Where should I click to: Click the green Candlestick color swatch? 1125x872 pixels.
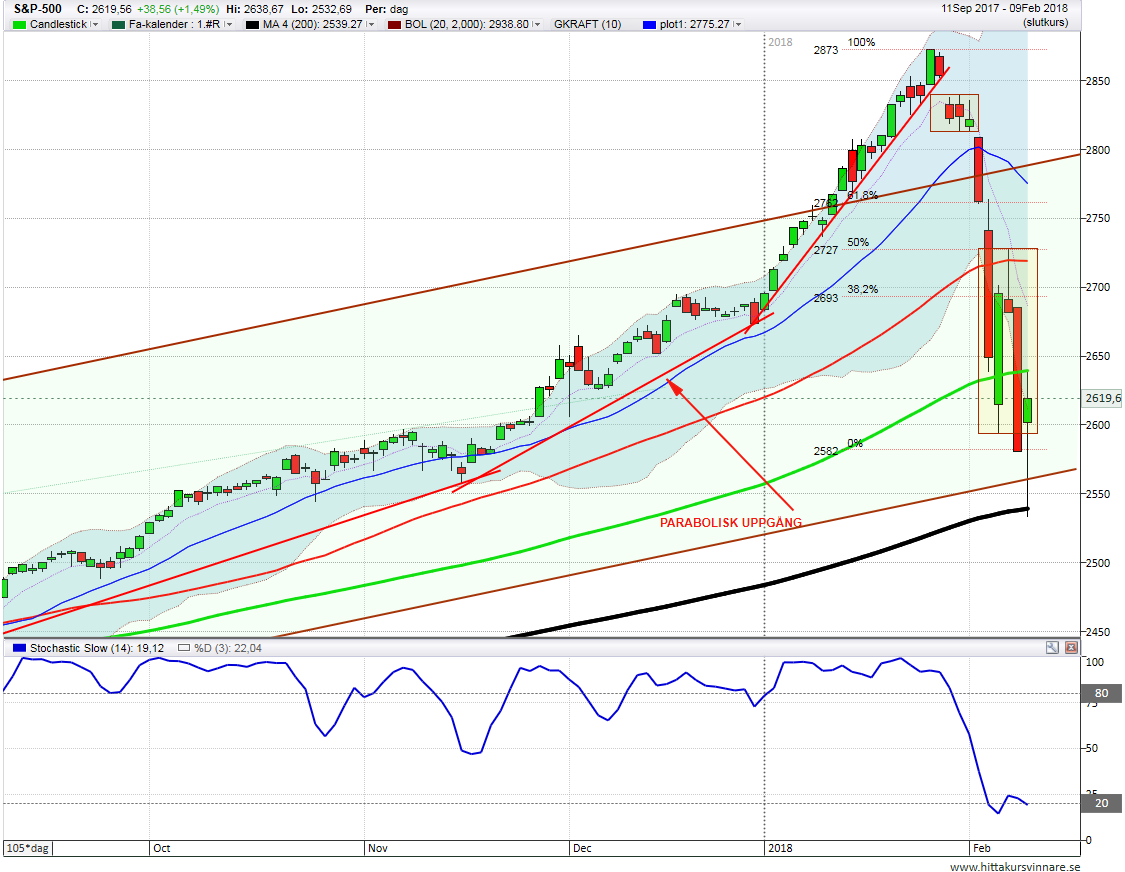[x=19, y=24]
